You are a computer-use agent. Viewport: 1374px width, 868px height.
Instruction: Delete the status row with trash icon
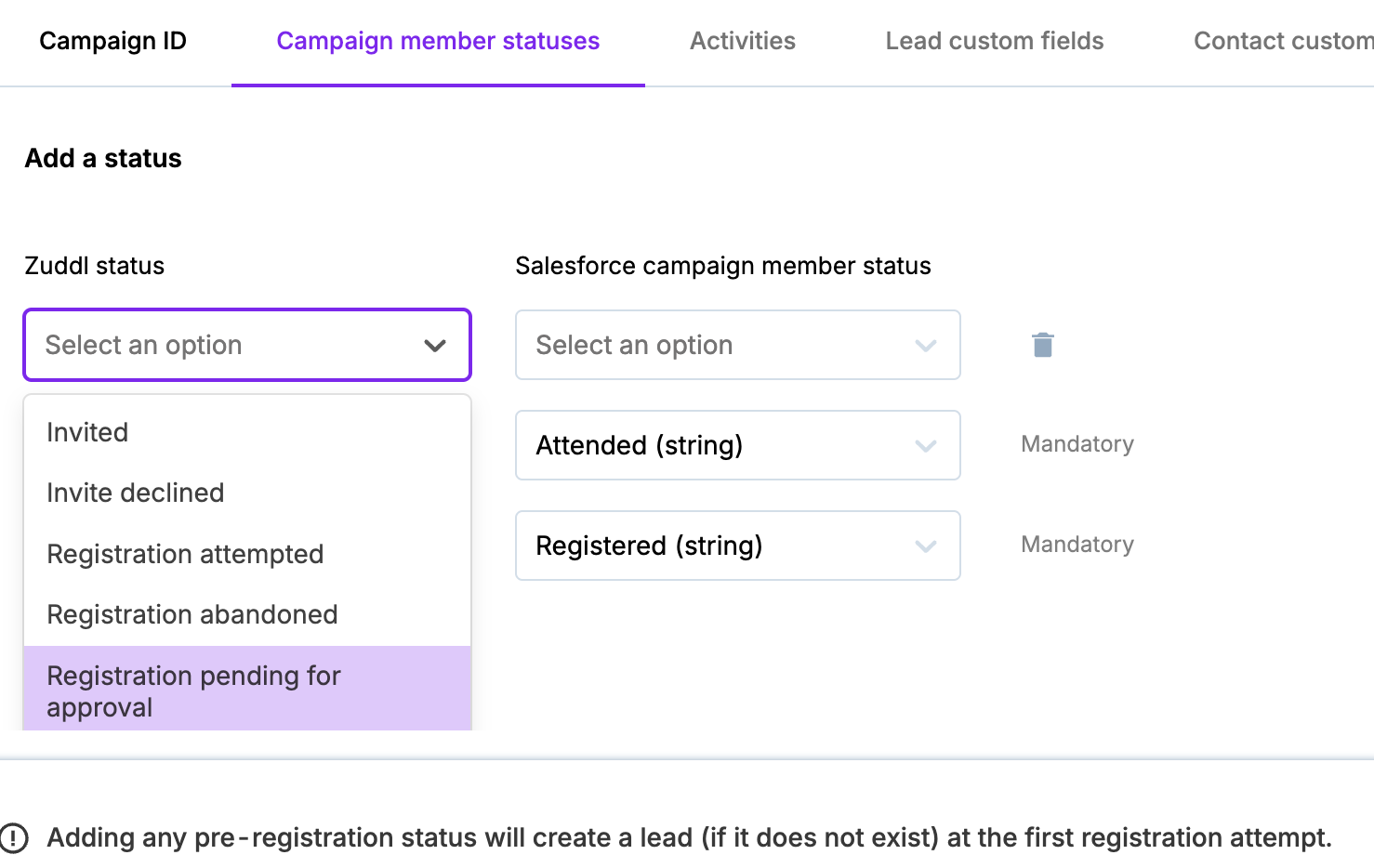pos(1042,345)
